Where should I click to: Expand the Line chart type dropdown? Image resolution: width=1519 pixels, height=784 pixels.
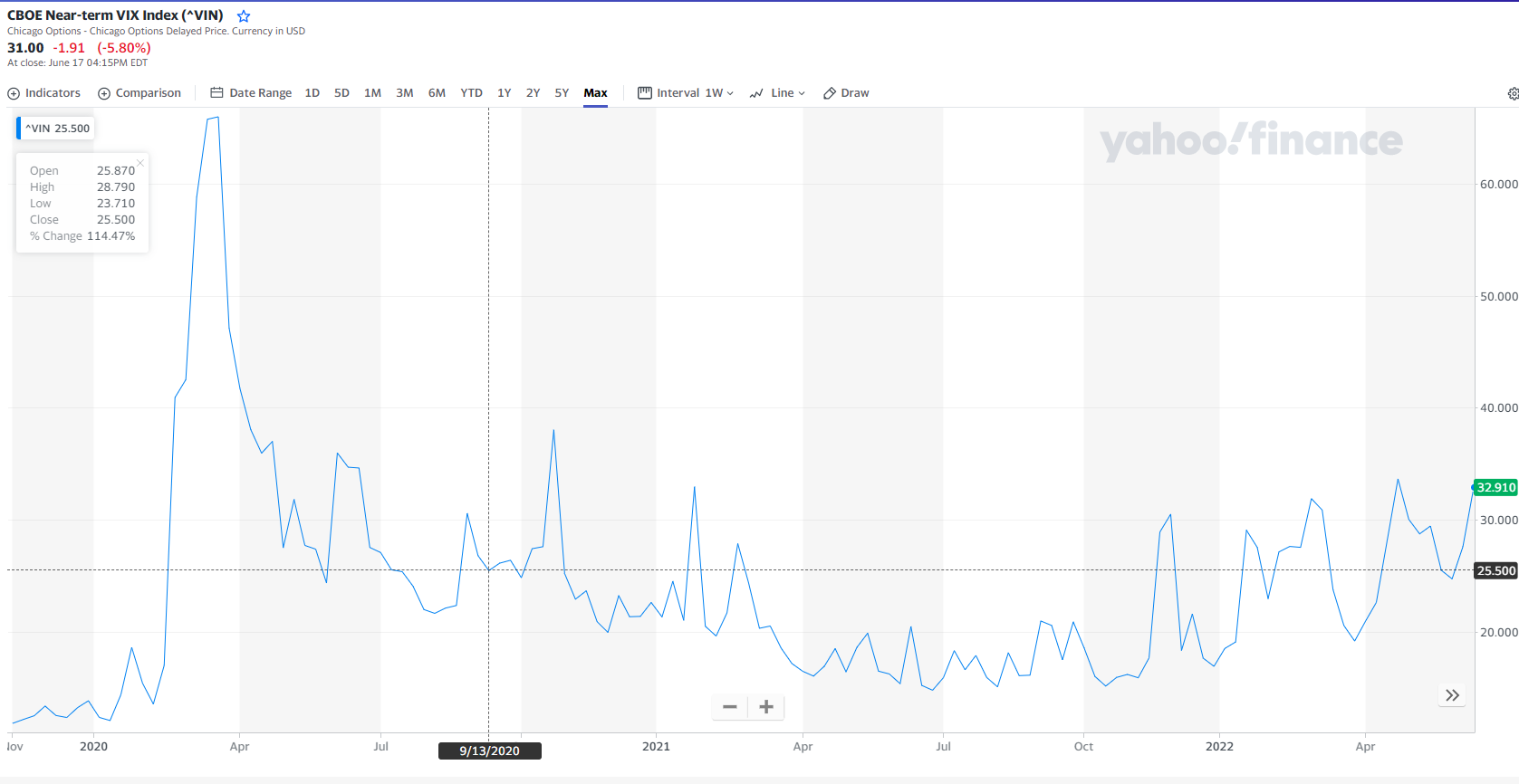click(777, 93)
